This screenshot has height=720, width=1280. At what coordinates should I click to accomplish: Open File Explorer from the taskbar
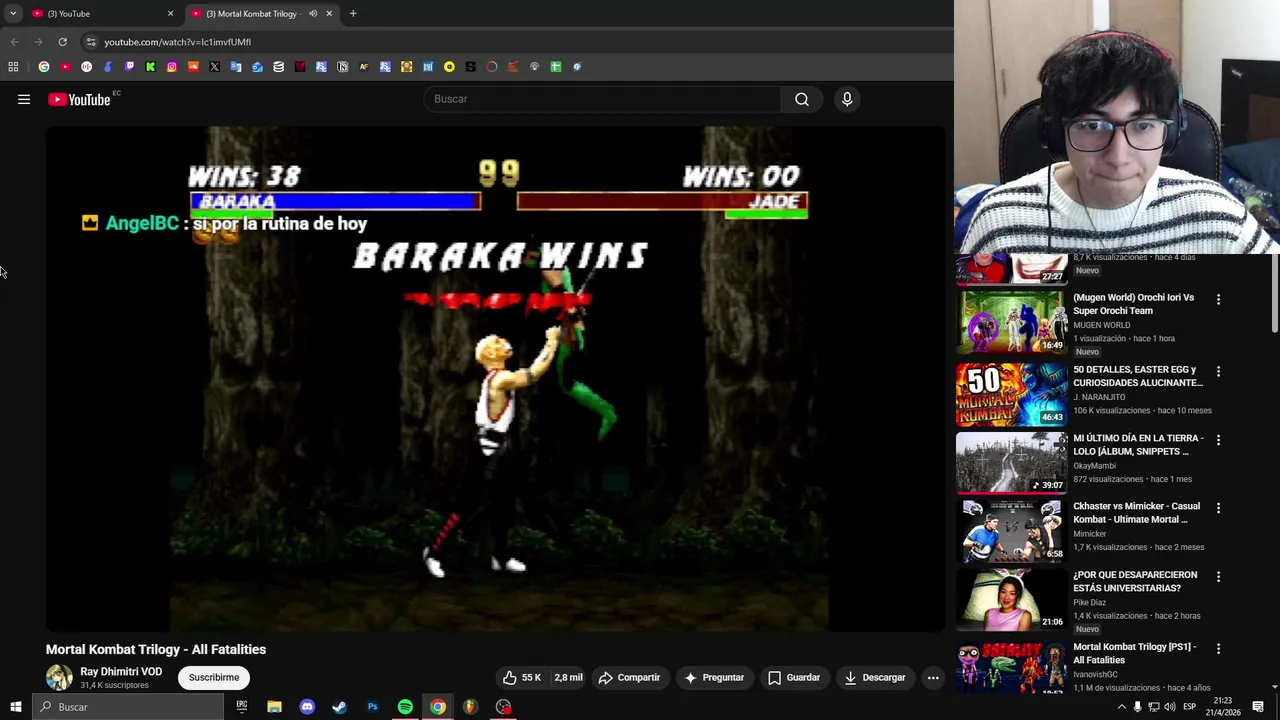pyautogui.click(x=274, y=707)
